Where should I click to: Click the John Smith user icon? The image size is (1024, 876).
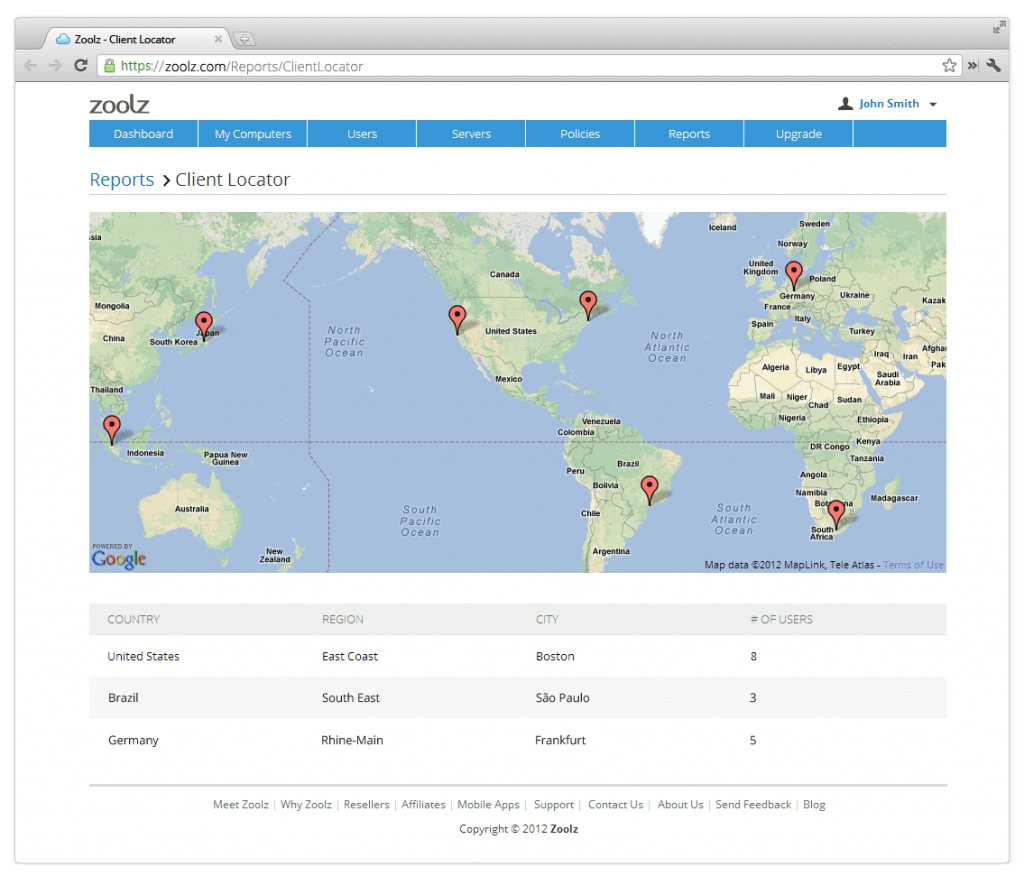846,103
